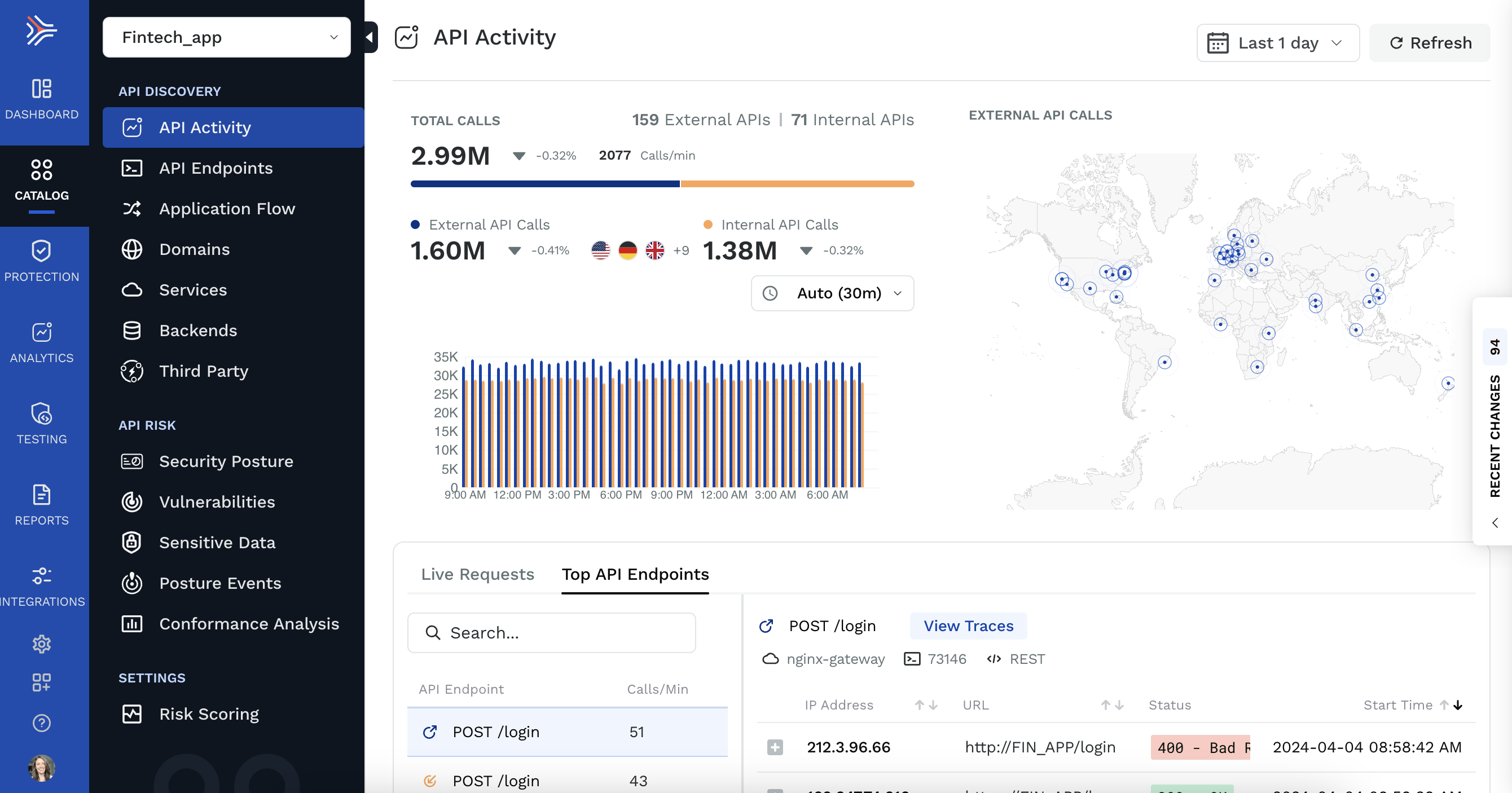Viewport: 1512px width, 793px height.
Task: Click the endpoint Search input field
Action: (x=552, y=632)
